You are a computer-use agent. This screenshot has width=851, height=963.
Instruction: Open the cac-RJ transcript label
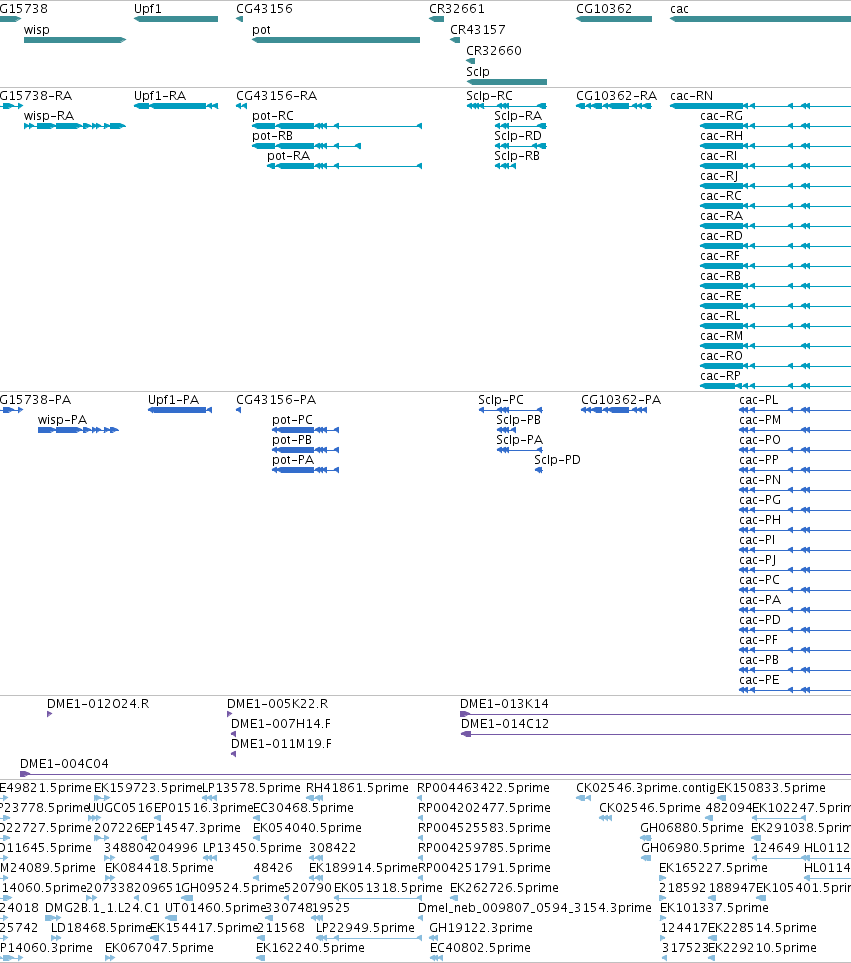tap(719, 176)
